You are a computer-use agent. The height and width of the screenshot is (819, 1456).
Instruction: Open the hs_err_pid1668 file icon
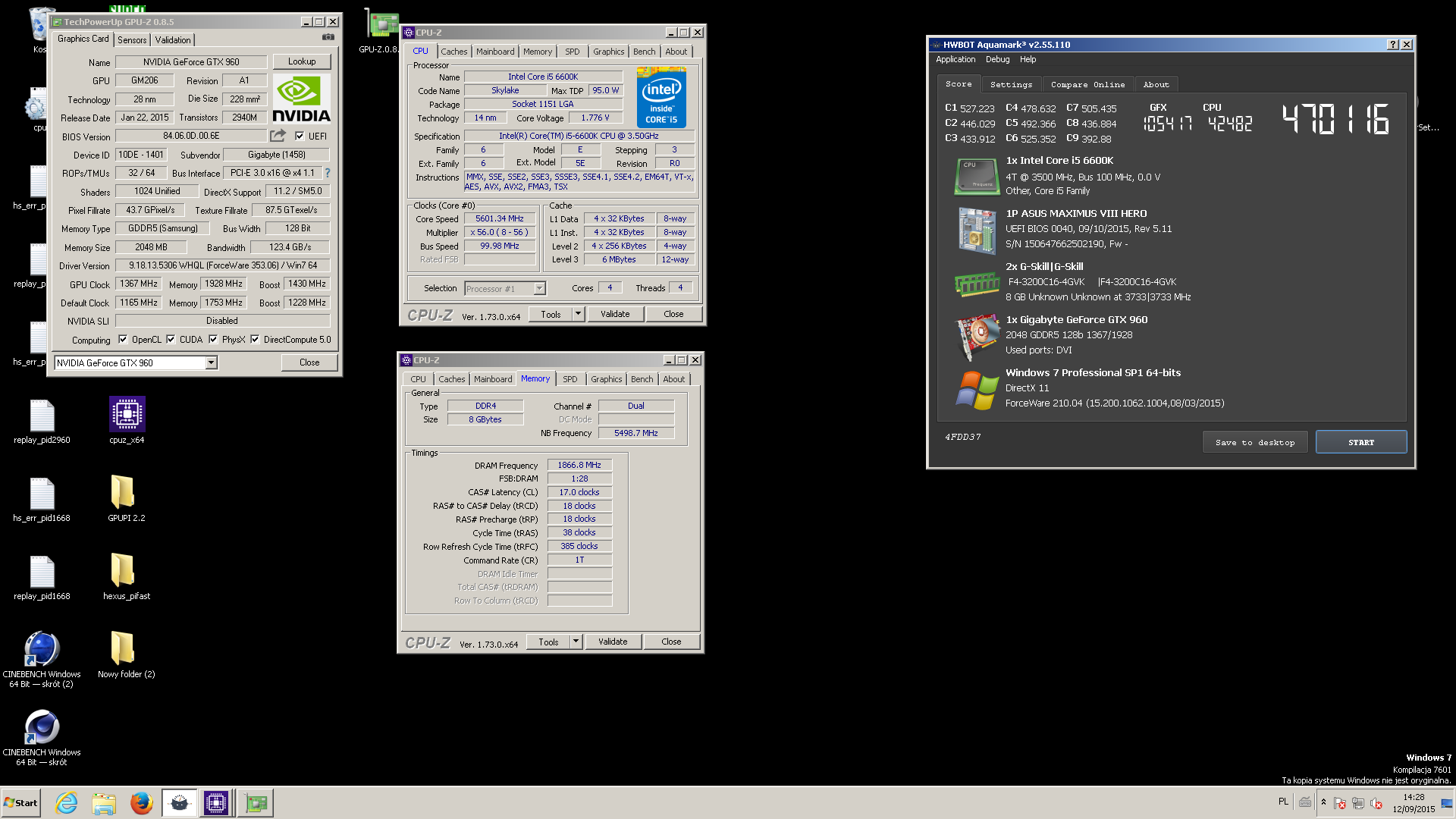[42, 498]
